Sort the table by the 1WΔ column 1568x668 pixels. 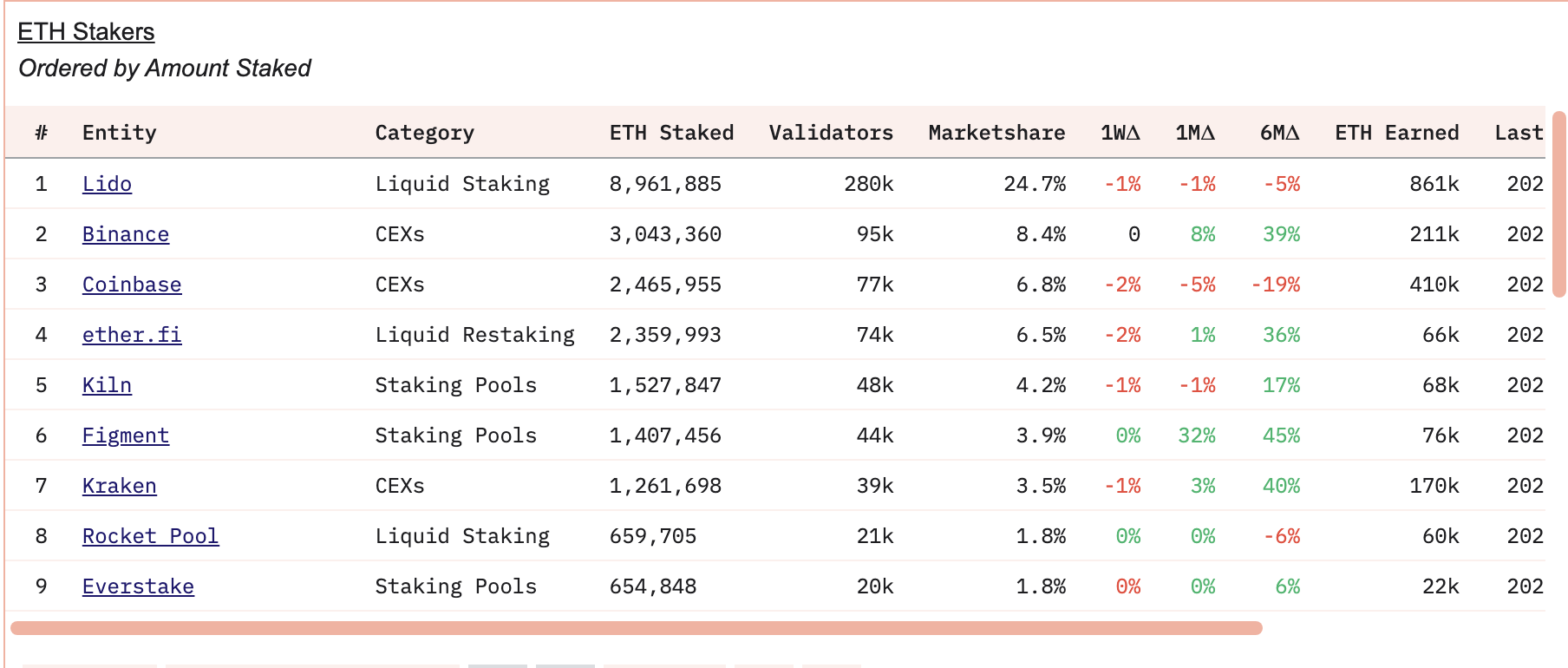coord(1119,132)
